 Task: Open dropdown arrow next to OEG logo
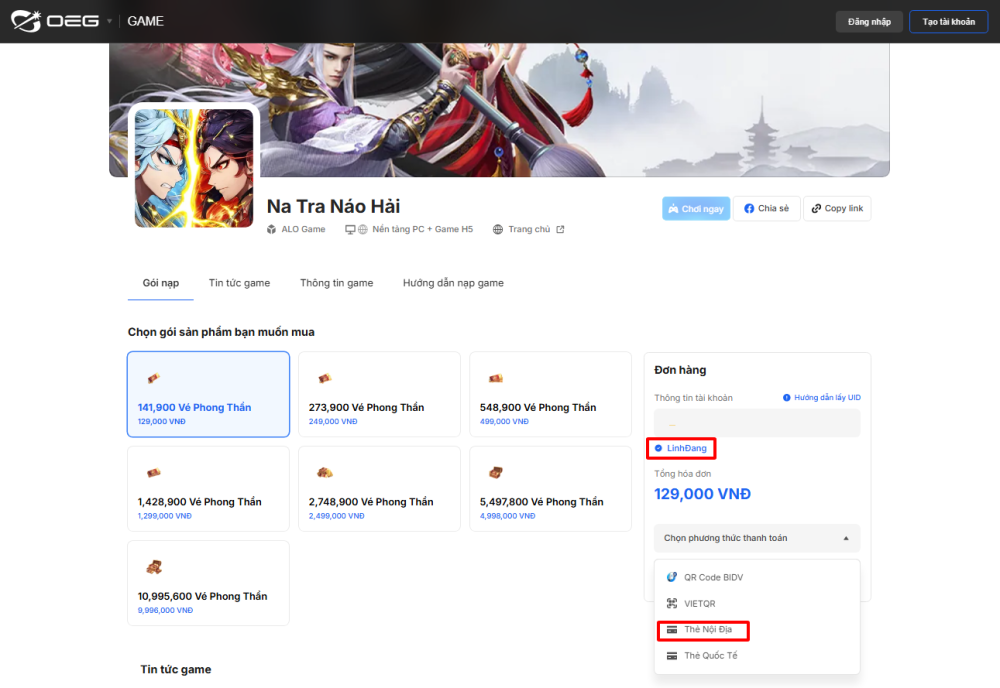point(109,21)
